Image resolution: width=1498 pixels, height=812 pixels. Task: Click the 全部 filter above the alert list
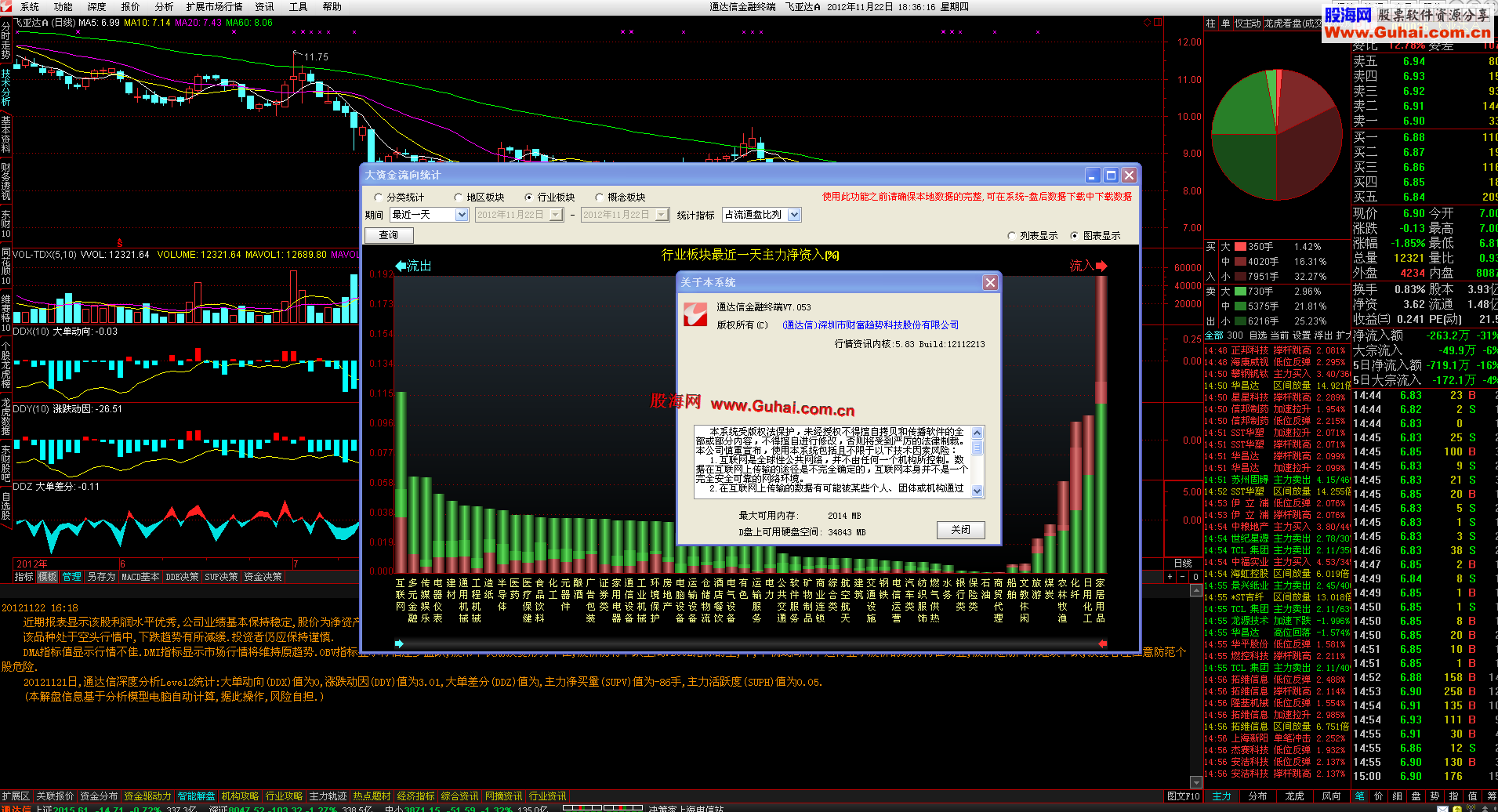tap(1213, 335)
